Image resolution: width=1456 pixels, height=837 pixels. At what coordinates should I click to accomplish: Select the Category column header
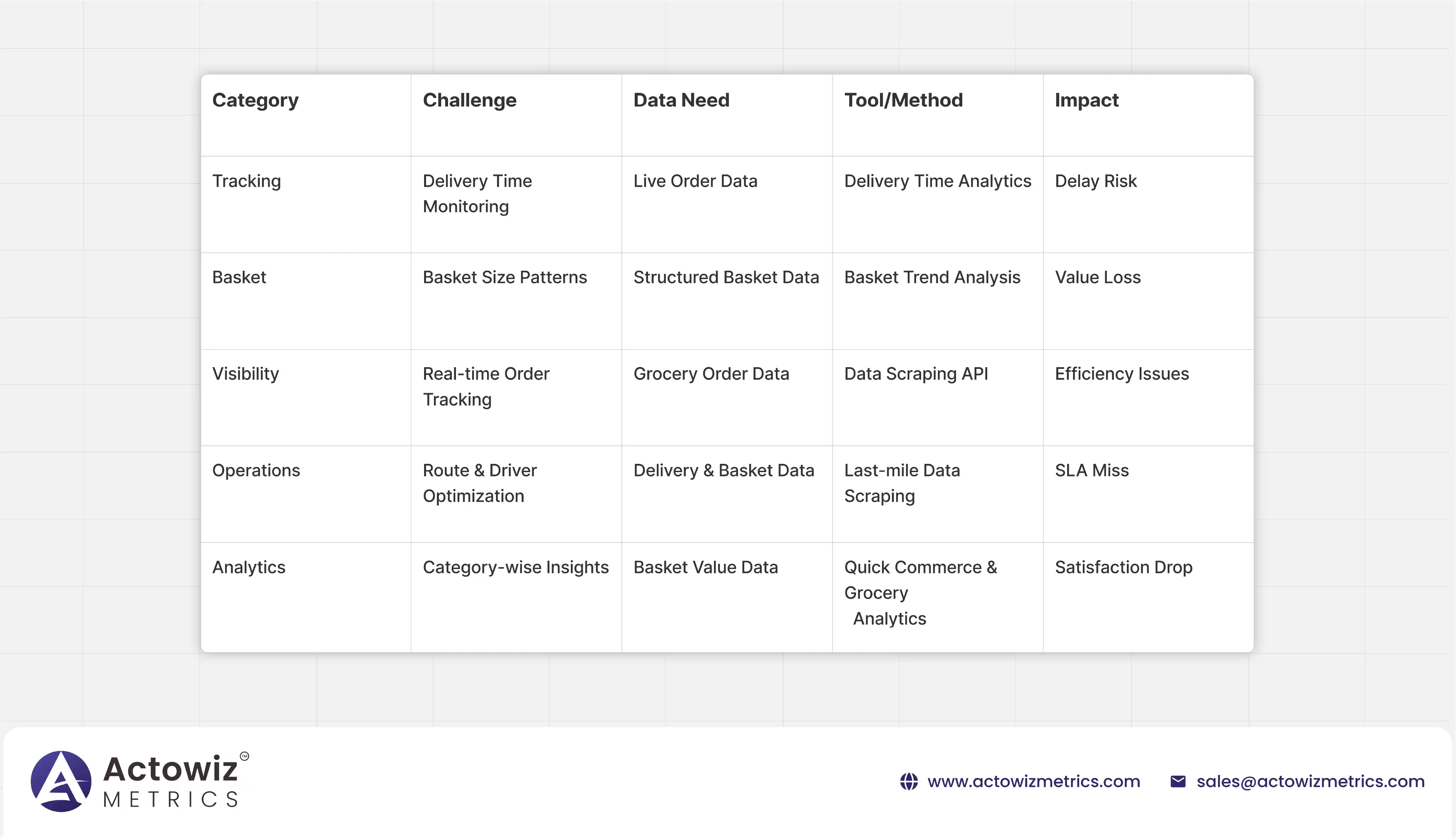tap(255, 100)
